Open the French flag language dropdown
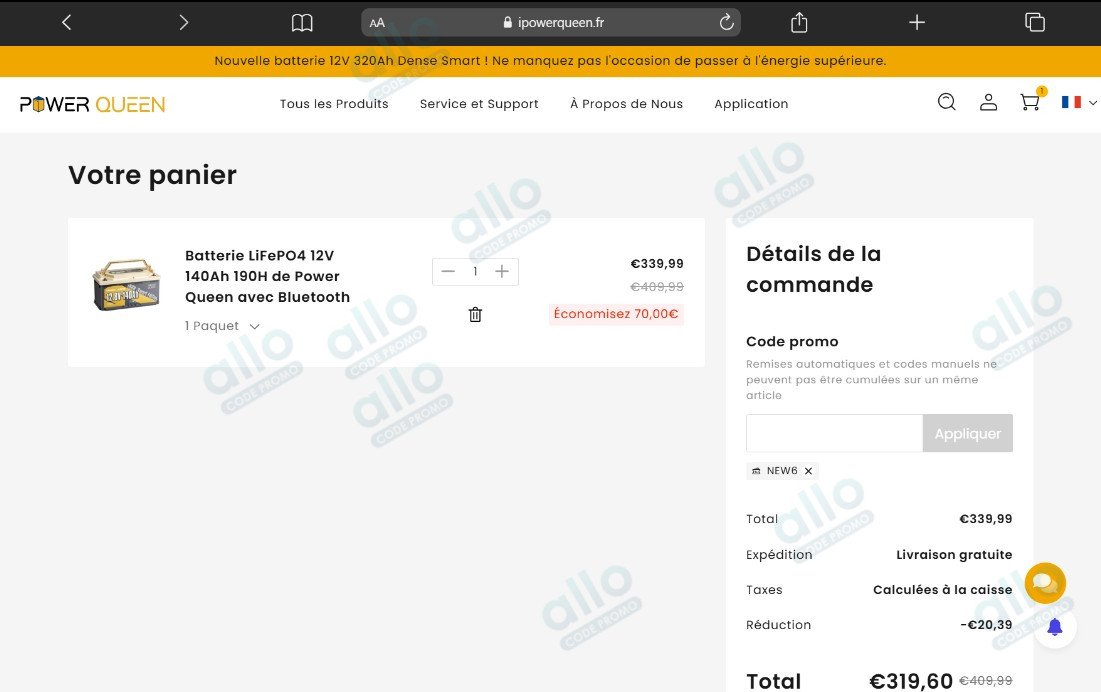 (1079, 102)
